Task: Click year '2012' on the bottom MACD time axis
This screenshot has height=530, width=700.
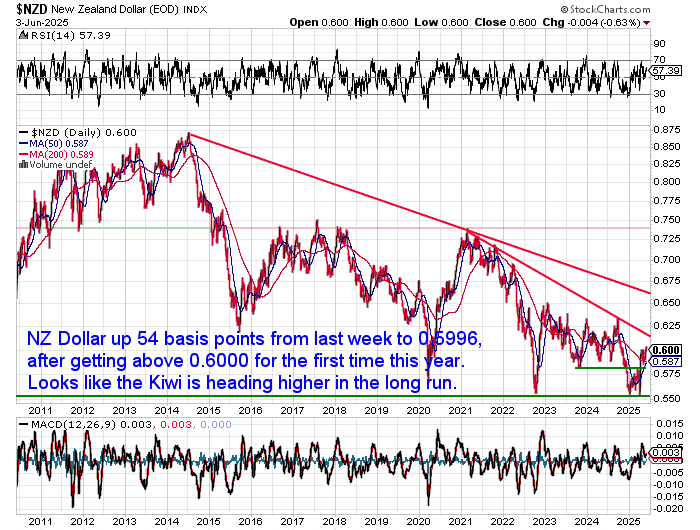Action: (82, 522)
